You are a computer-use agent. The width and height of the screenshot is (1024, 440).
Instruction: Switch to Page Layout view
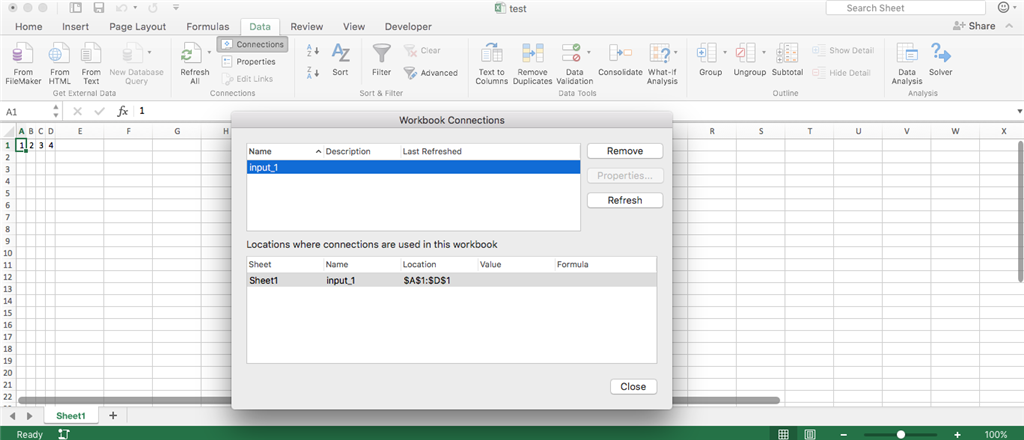click(x=810, y=434)
